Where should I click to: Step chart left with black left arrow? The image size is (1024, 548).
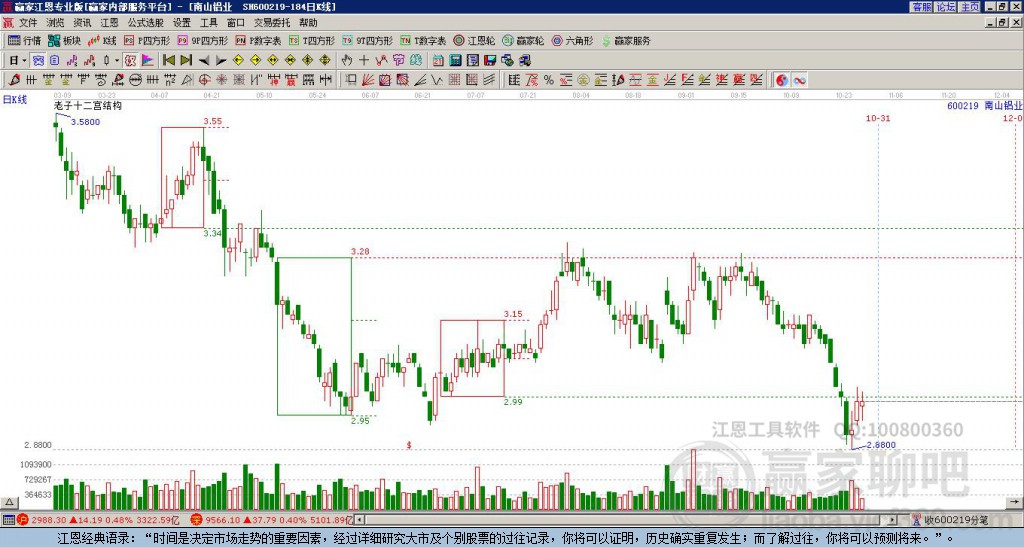[x=204, y=60]
